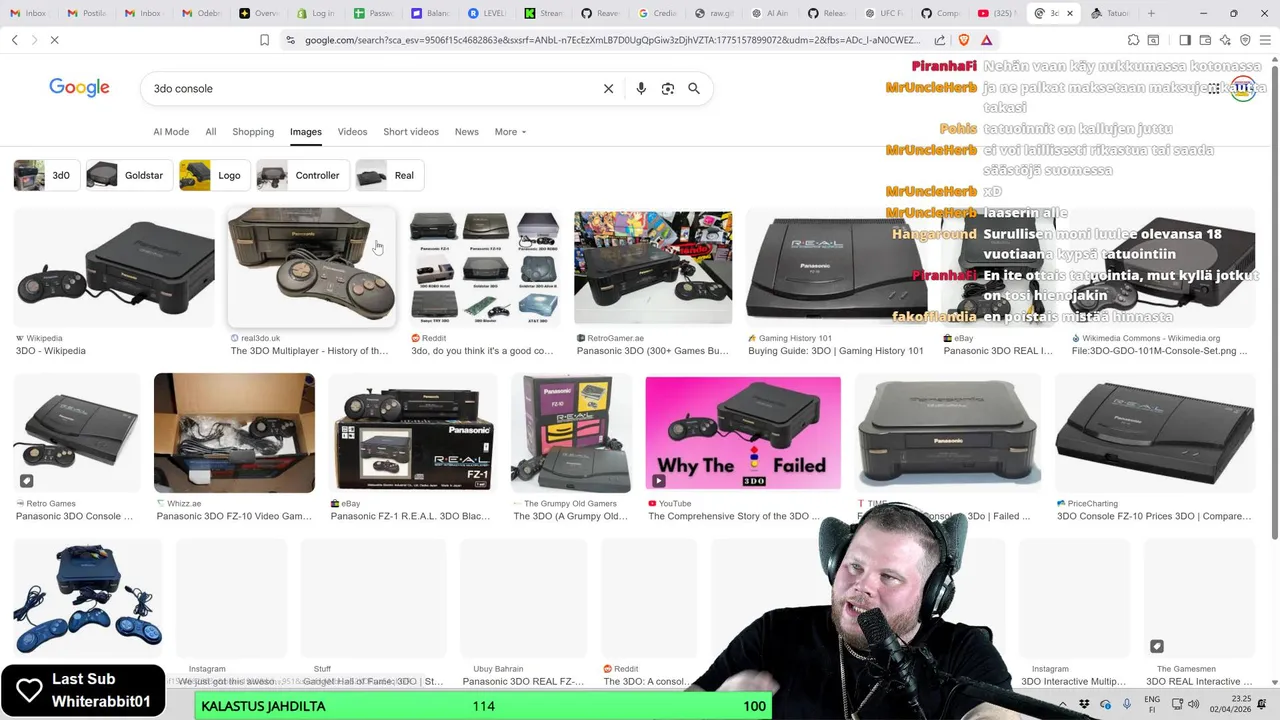Open Dropbox from the system tray
The width and height of the screenshot is (1280, 720).
1085,705
